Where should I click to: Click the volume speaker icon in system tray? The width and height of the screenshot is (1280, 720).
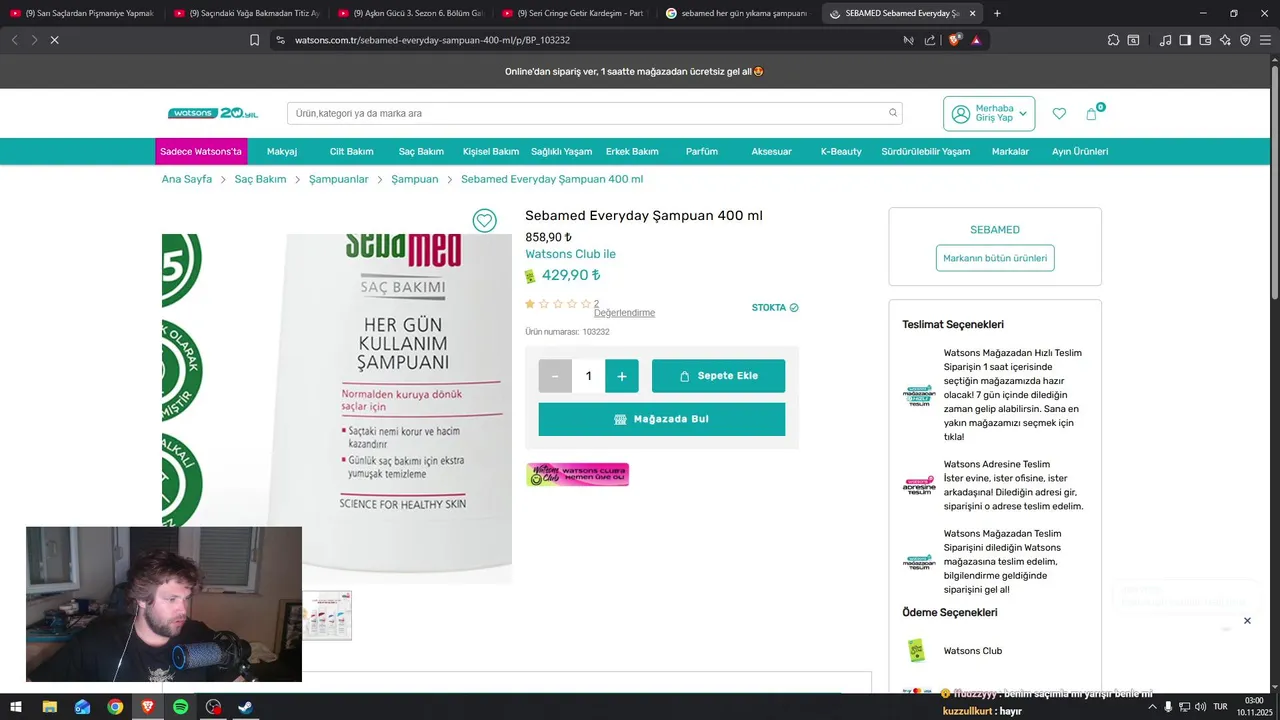[1200, 707]
